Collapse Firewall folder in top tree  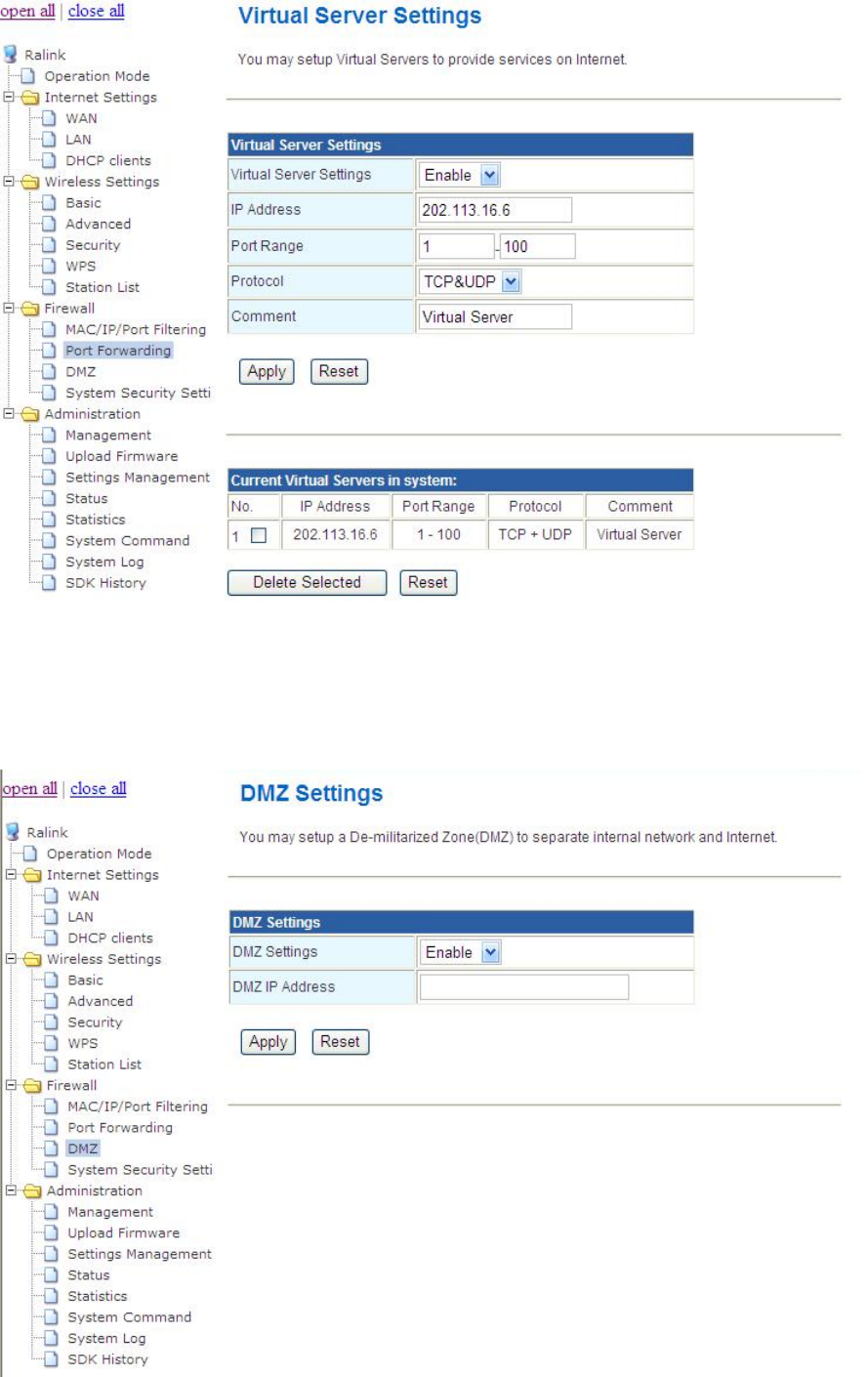click(x=9, y=308)
